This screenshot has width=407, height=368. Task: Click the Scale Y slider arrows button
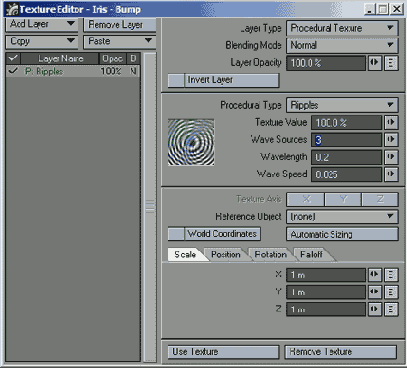pyautogui.click(x=375, y=292)
